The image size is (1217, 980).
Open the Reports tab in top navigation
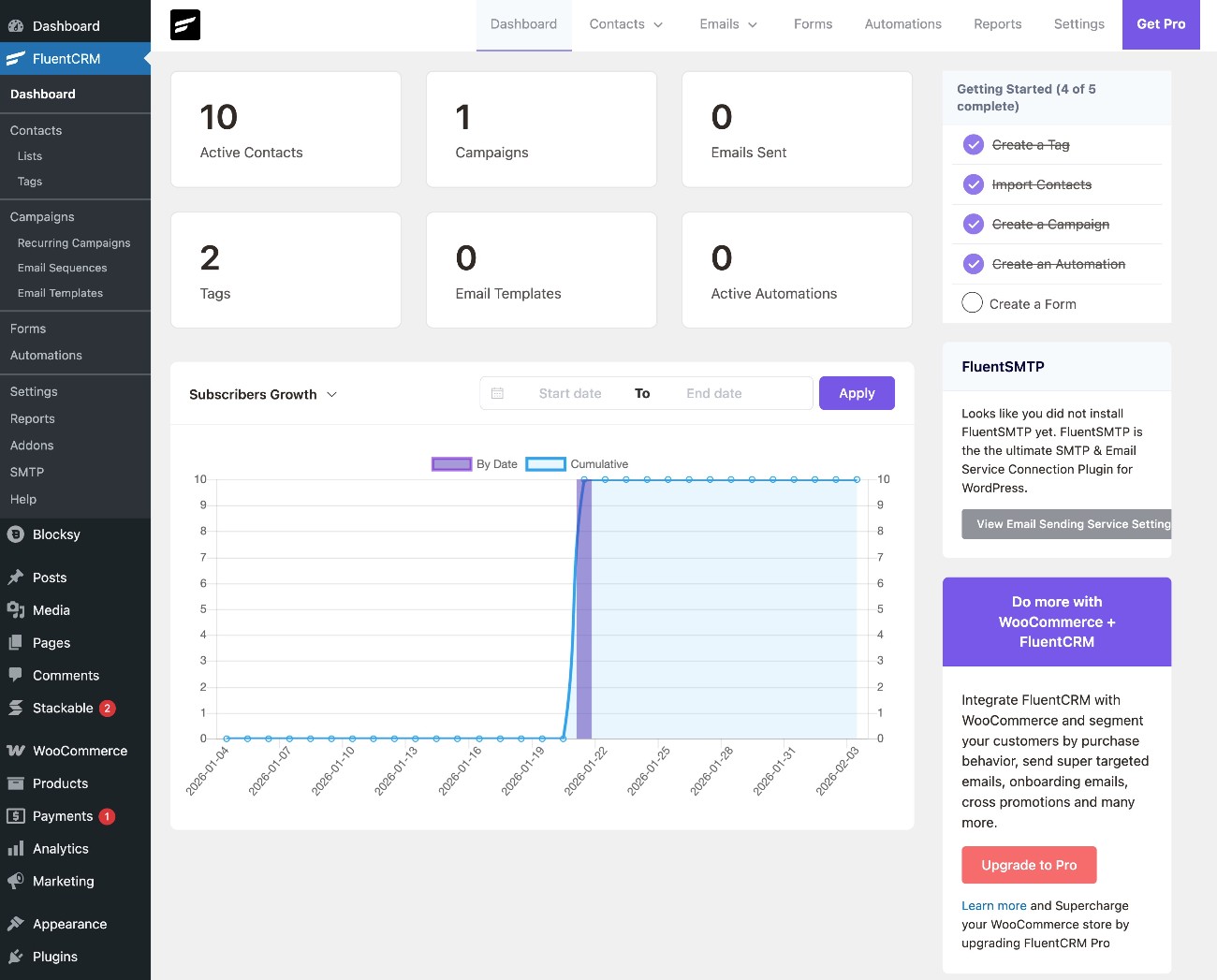[997, 24]
